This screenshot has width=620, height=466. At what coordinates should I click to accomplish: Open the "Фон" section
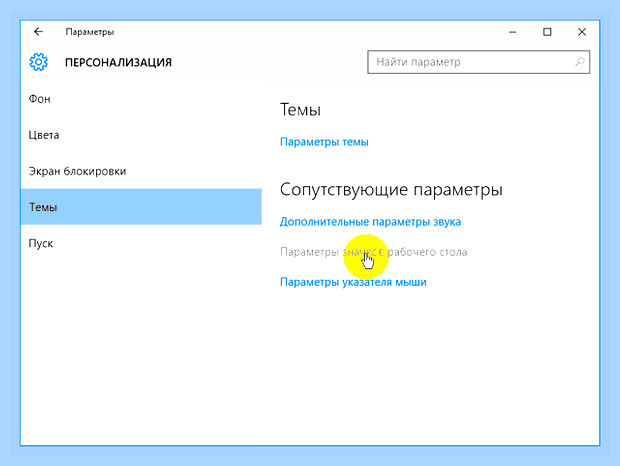[x=141, y=99]
